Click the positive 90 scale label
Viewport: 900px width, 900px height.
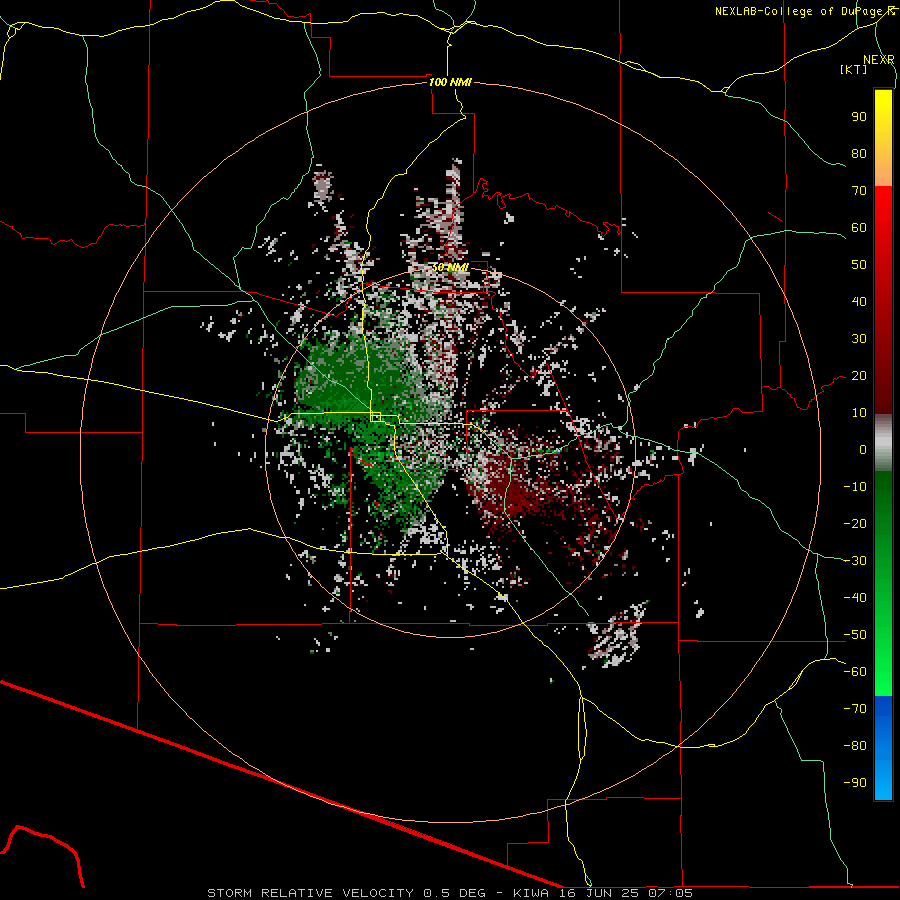click(859, 117)
